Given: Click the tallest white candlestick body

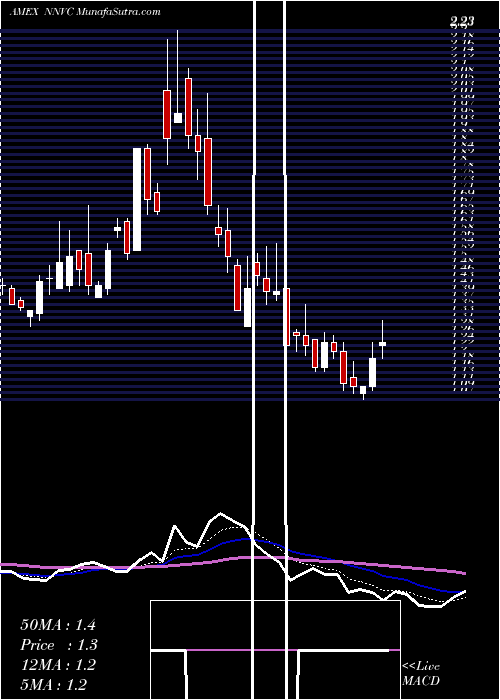Looking at the screenshot, I should [137, 200].
